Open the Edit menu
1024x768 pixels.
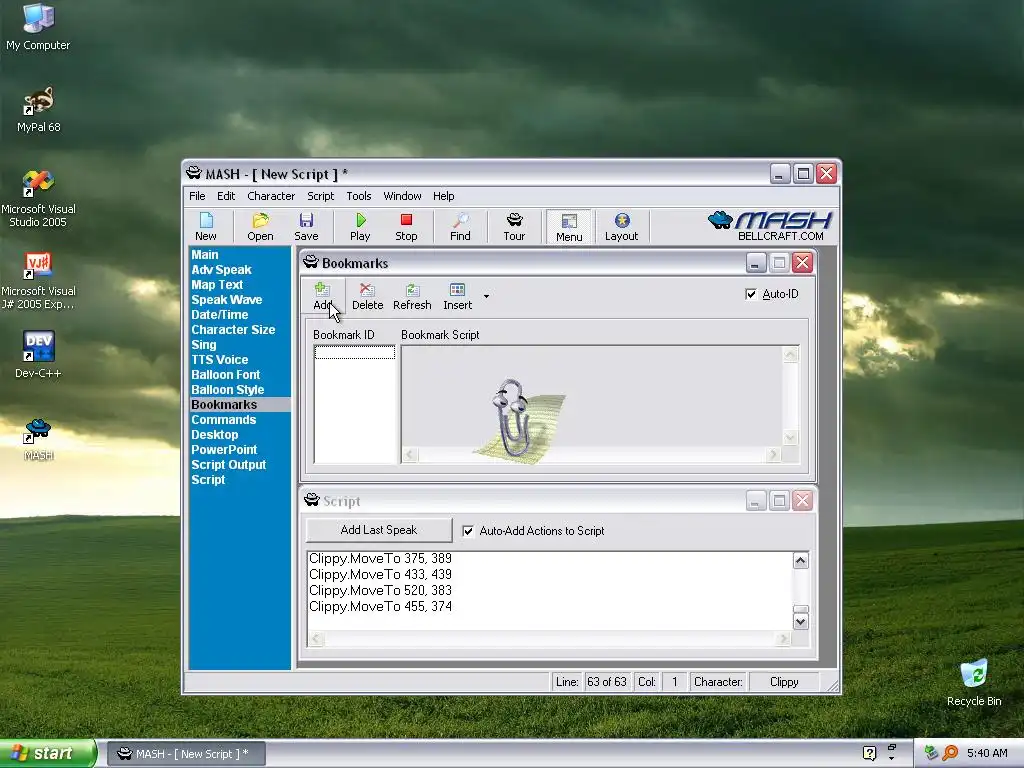tap(226, 196)
